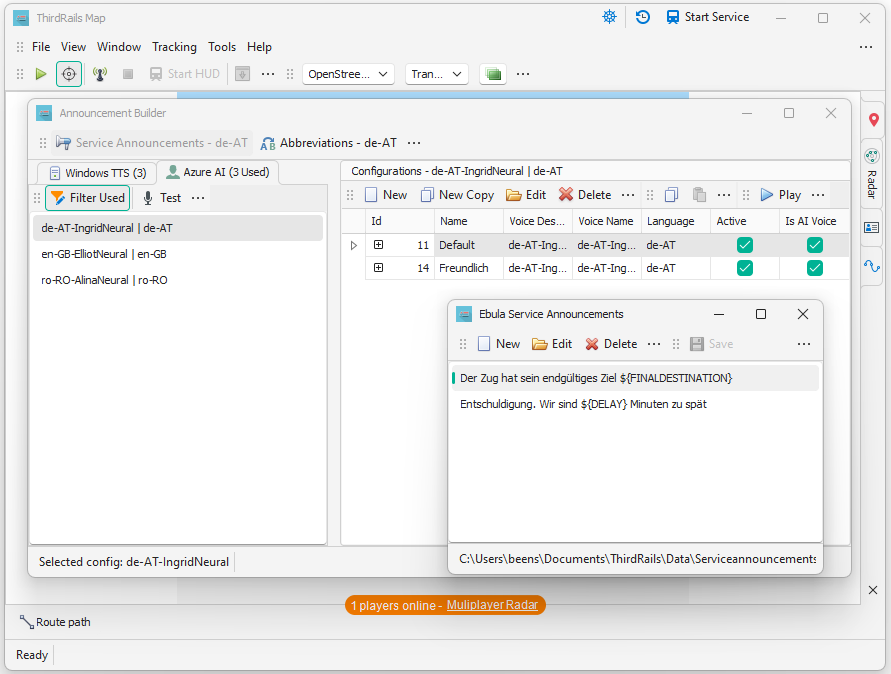Open the Tracking menu

click(x=174, y=47)
